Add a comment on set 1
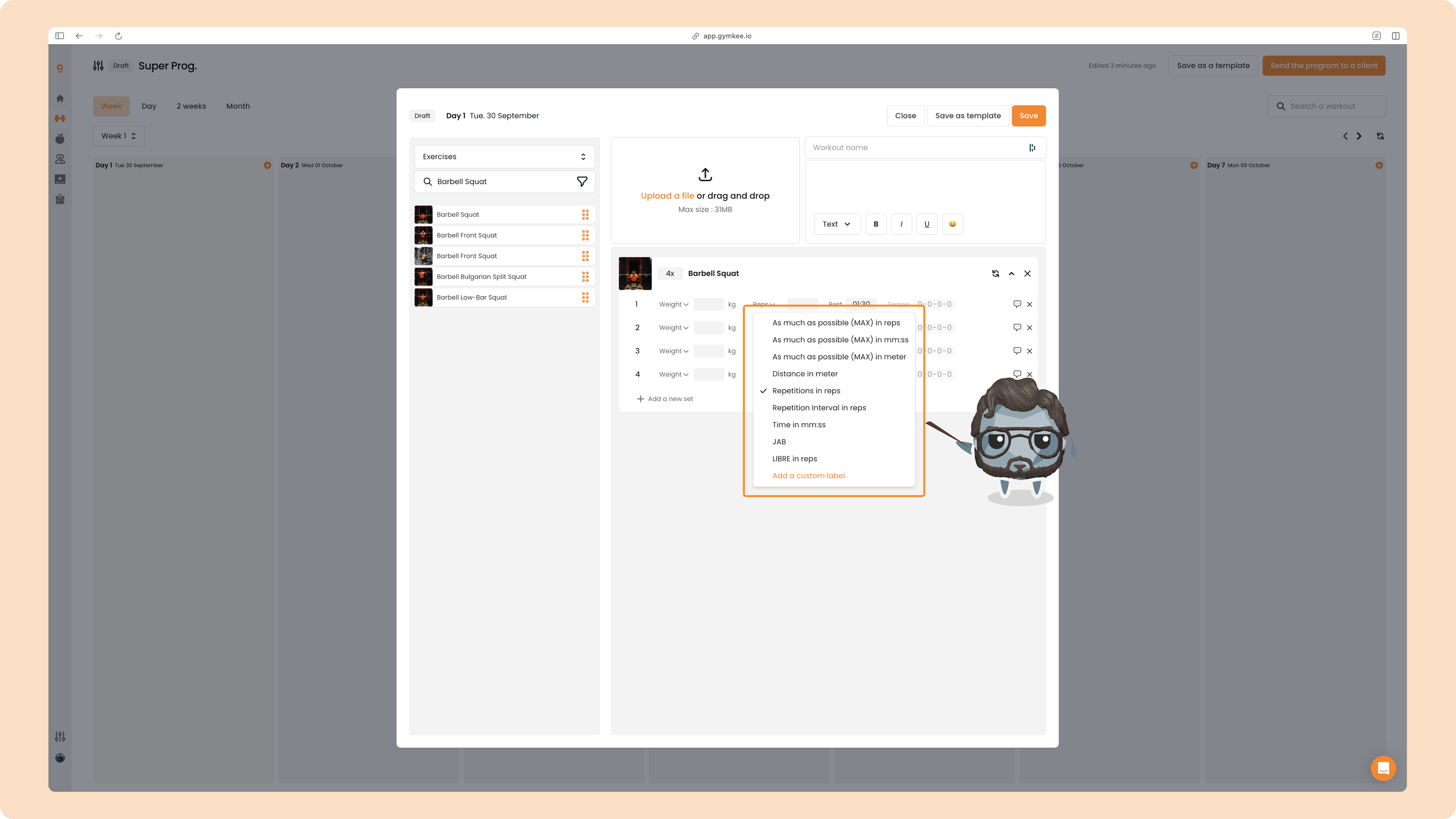Viewport: 1456px width, 819px height. click(1017, 304)
